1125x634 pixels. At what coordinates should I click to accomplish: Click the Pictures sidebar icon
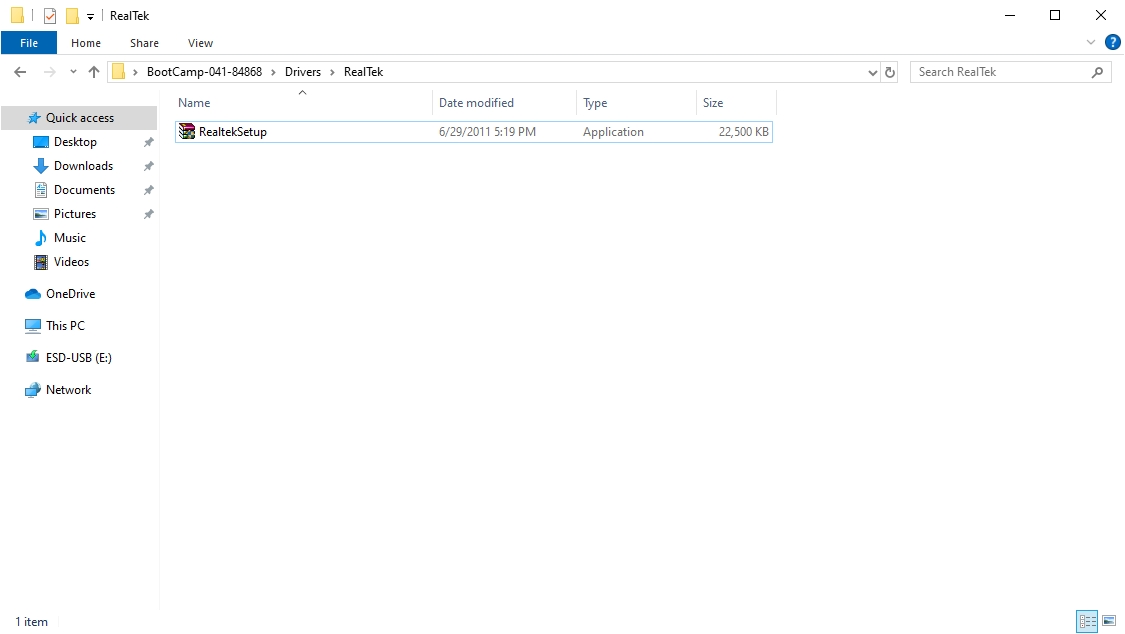pos(41,214)
